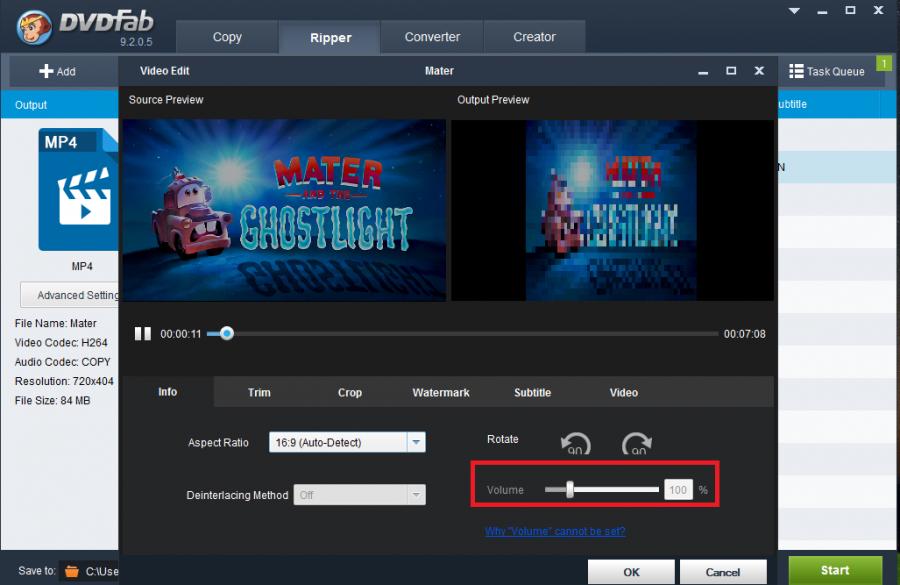Switch to the Copy module tab

point(227,37)
